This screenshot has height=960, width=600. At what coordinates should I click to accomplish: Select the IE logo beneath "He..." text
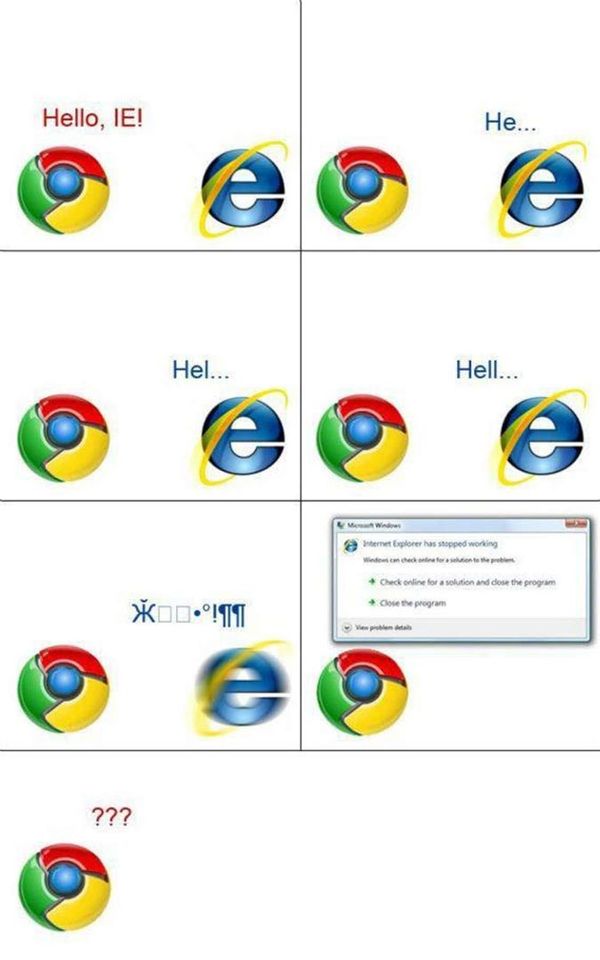[541, 189]
